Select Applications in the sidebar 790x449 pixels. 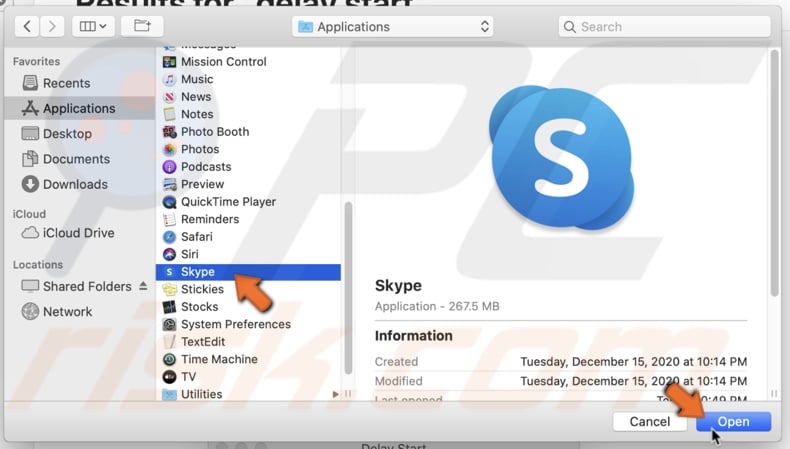tap(79, 108)
